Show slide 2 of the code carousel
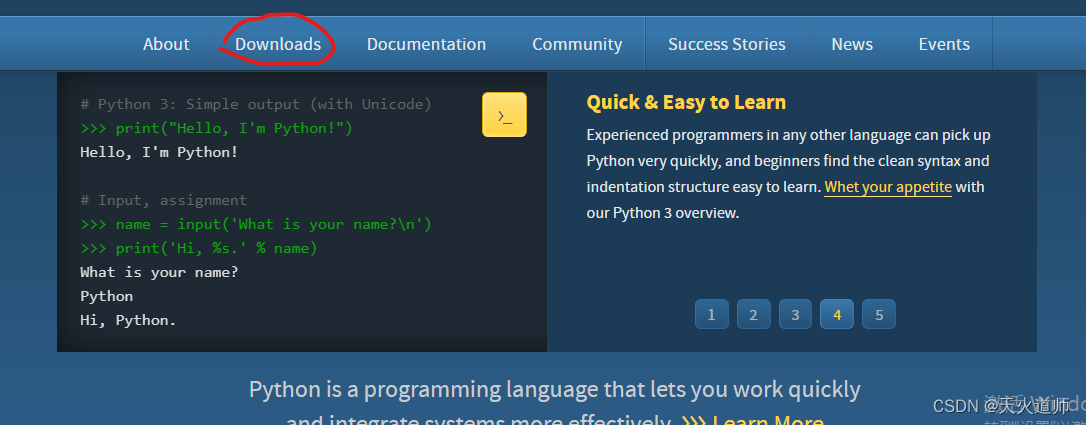 [x=754, y=314]
